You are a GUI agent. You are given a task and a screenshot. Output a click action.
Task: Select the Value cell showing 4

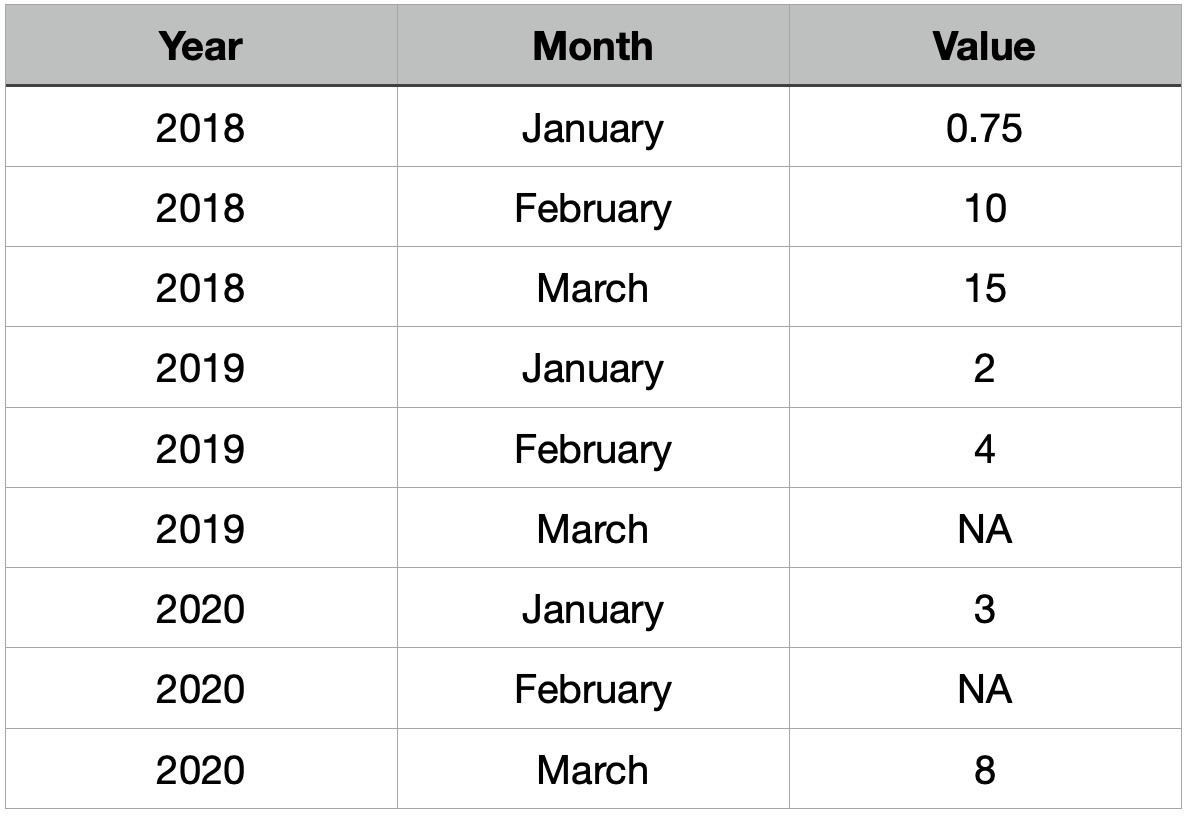[984, 449]
